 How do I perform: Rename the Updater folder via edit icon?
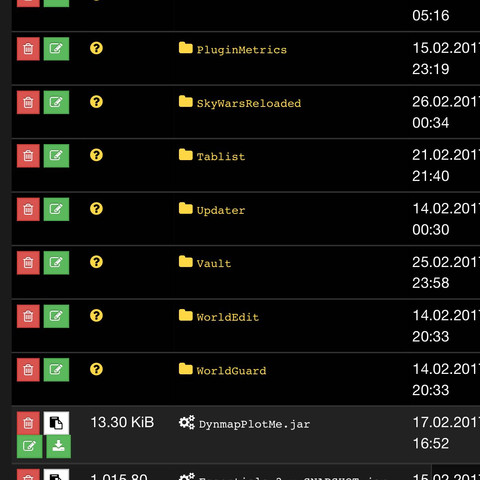point(56,209)
